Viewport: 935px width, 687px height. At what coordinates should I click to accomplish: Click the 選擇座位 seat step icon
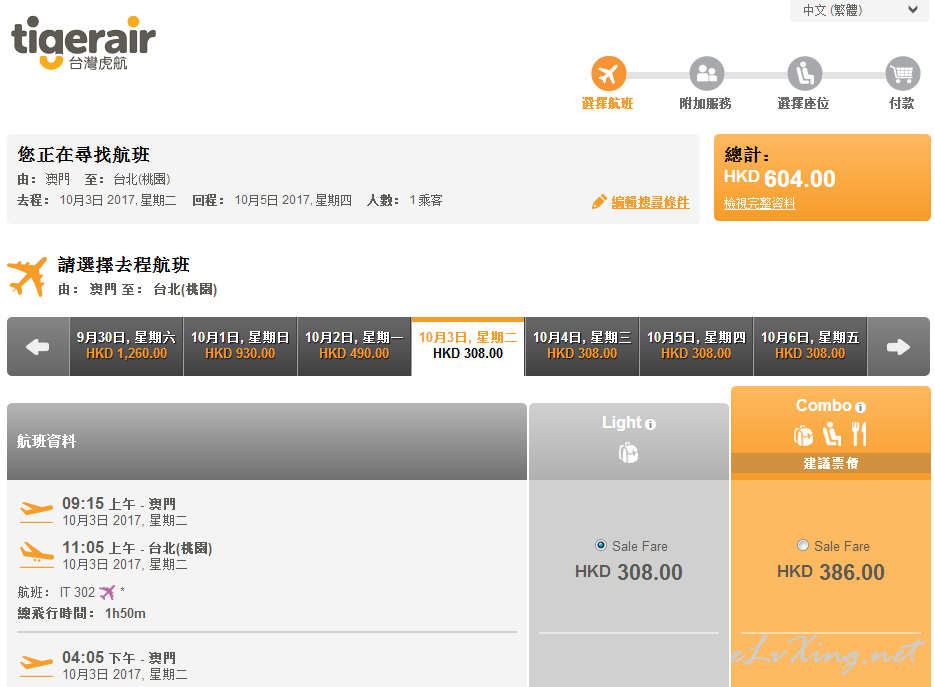[804, 74]
